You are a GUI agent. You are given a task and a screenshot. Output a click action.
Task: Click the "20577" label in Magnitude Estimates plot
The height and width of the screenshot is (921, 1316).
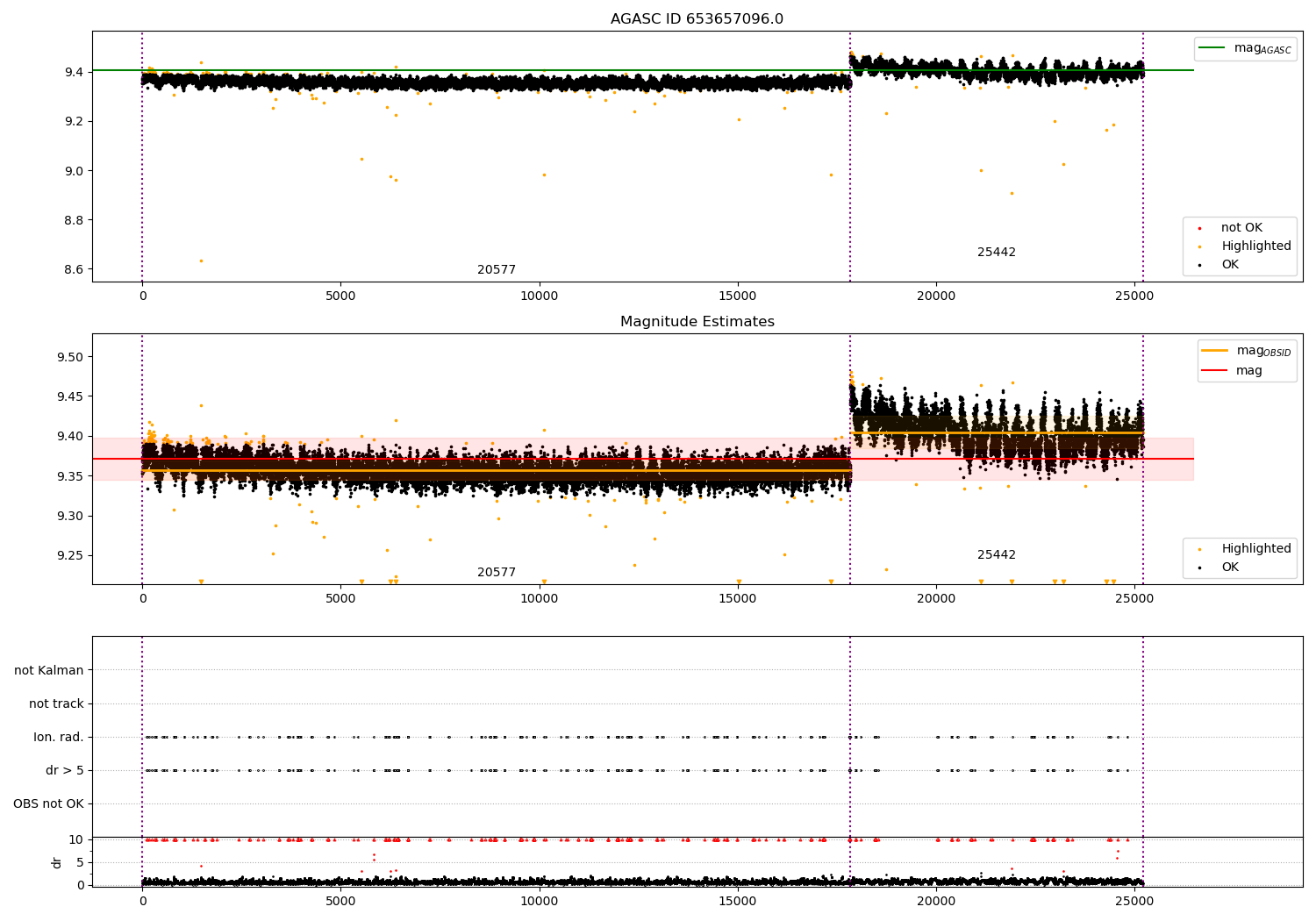tap(497, 573)
